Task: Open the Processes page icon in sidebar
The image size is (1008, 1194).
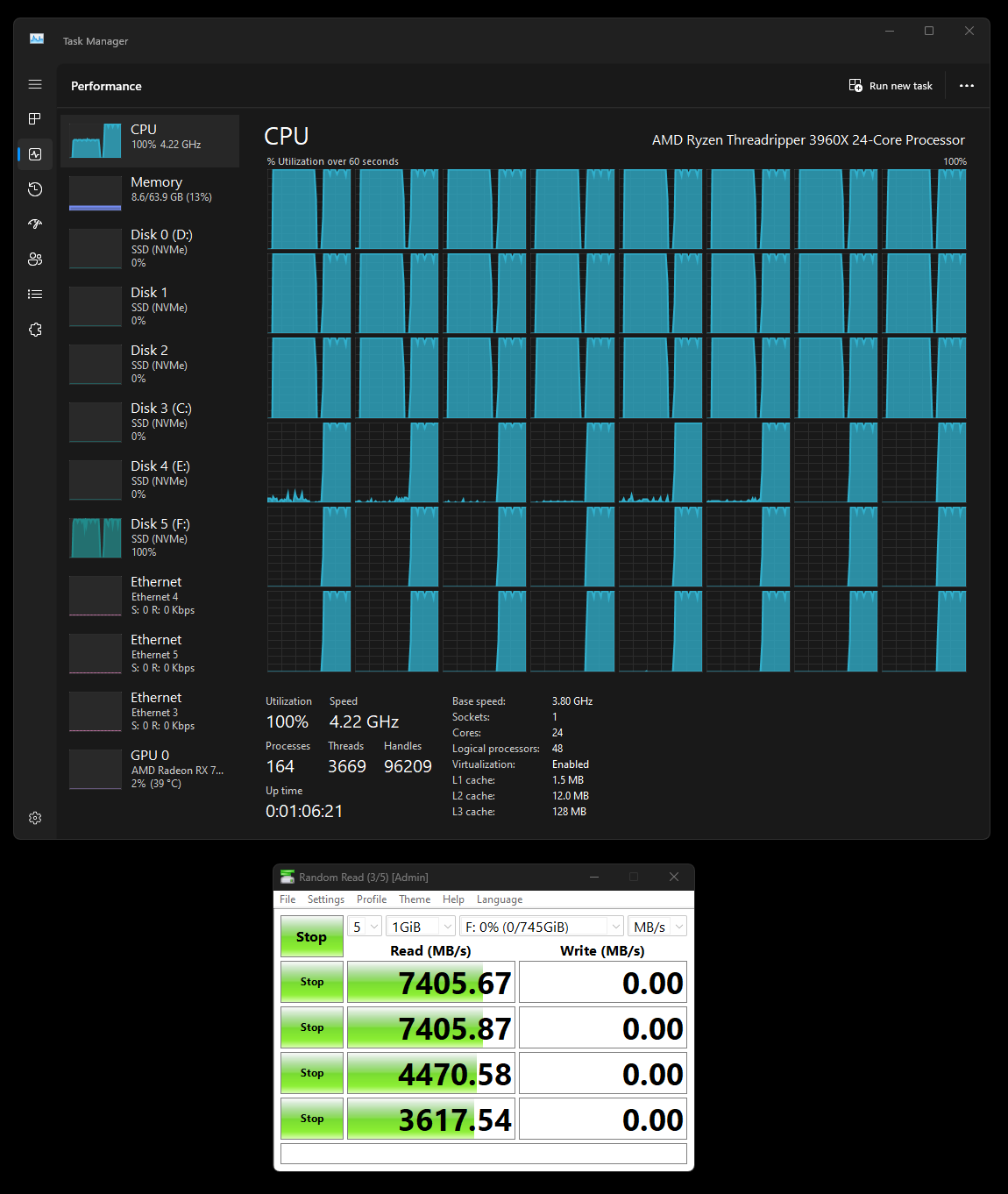Action: (x=35, y=119)
